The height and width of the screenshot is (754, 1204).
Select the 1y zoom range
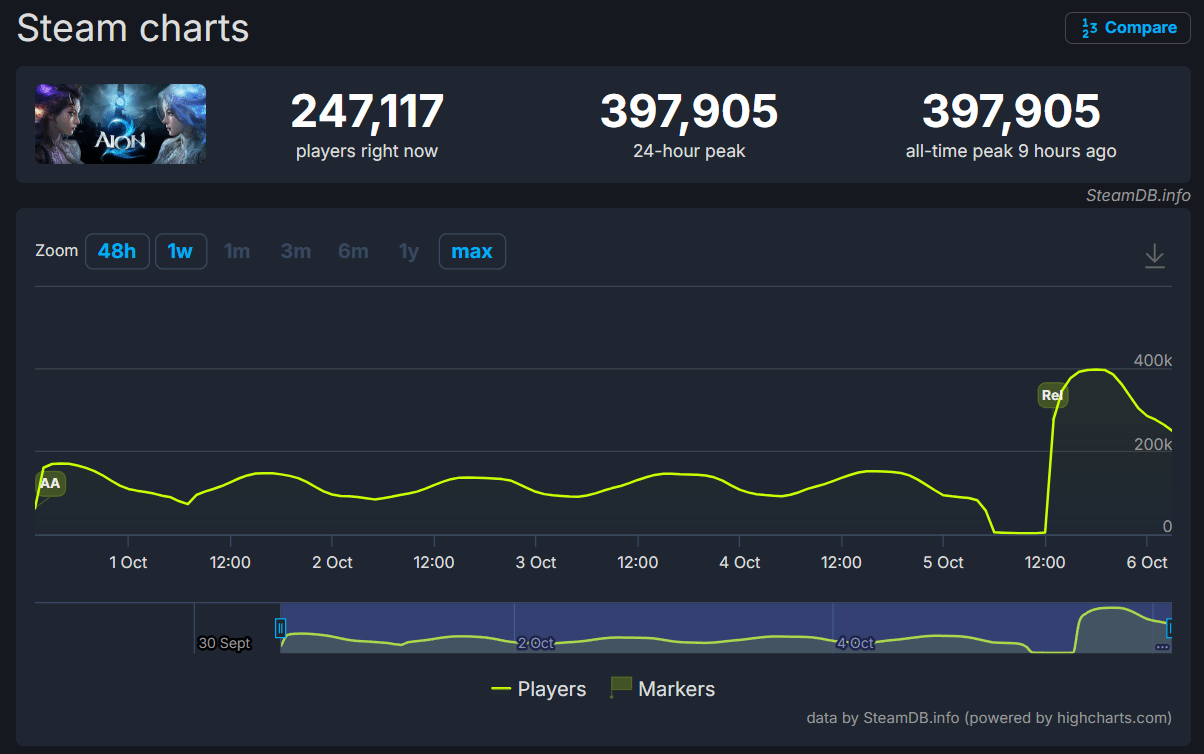point(409,251)
